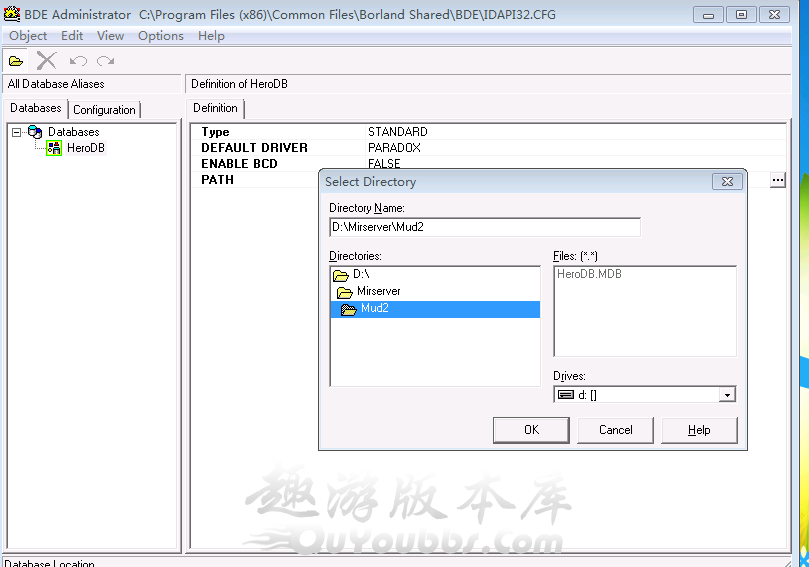Open the Drives dropdown arrow
The width and height of the screenshot is (809, 567).
(727, 395)
